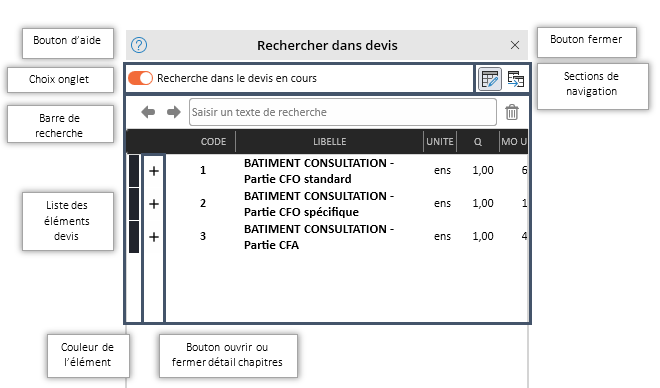660x388 pixels.
Task: Click code cell '1'
Action: pos(203,170)
